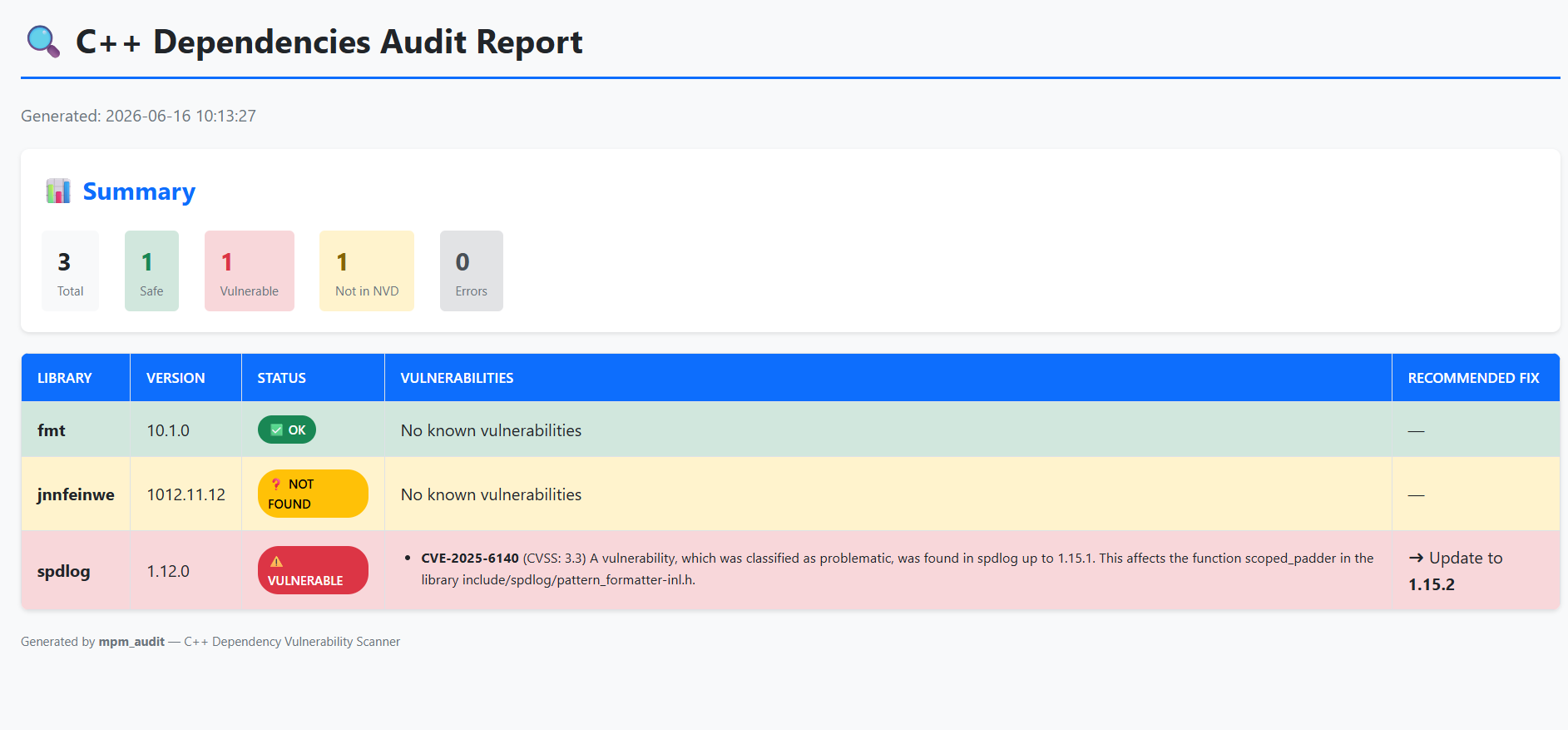Click the bar chart icon beside Summary
The height and width of the screenshot is (730, 1568).
(58, 191)
